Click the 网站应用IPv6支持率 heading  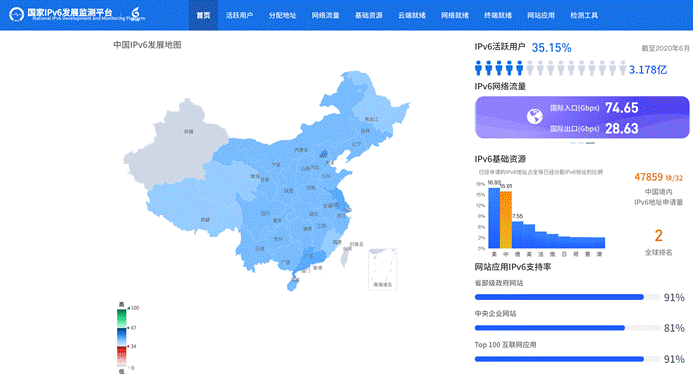513,267
